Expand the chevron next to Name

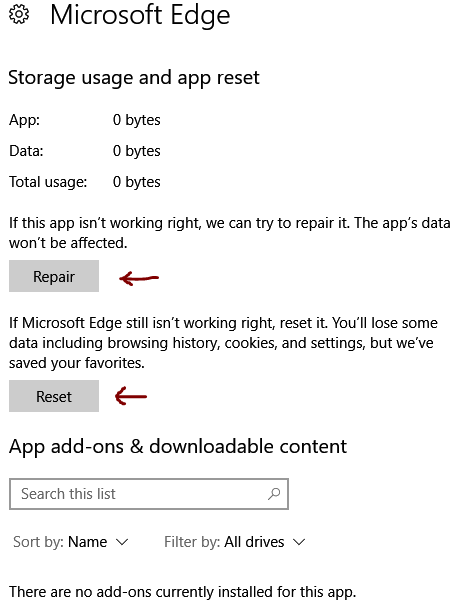(122, 542)
